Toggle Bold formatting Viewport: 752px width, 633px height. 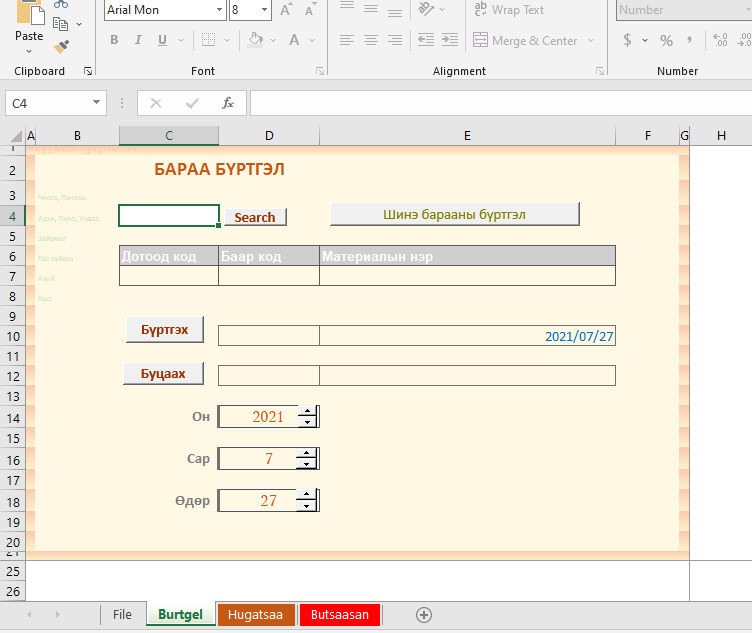(114, 40)
